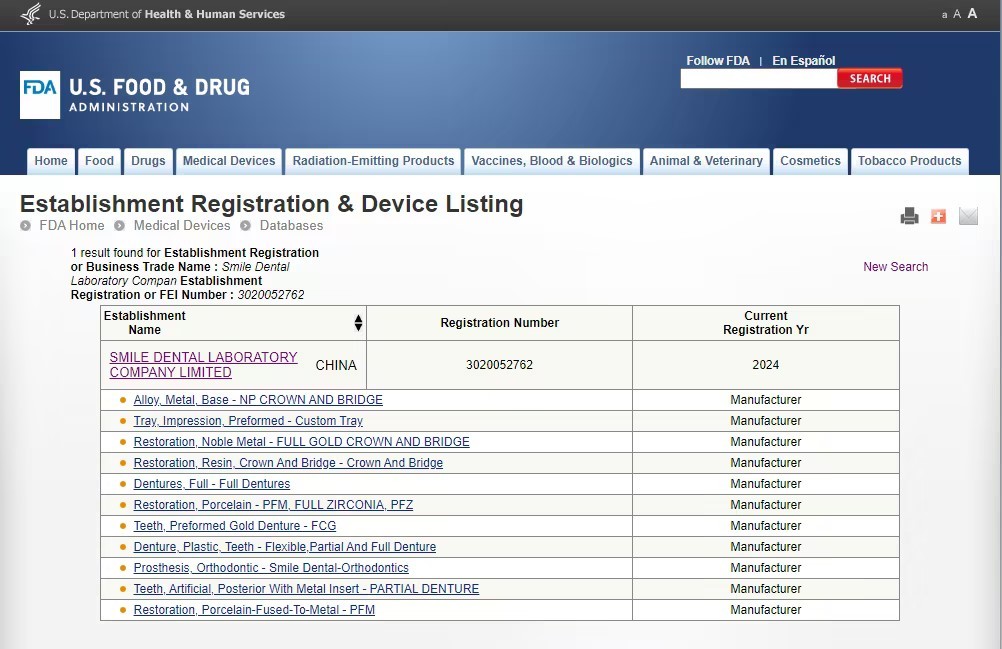Open Denture, Plastic, Teeth Flexible link
This screenshot has height=649, width=1002.
pyautogui.click(x=284, y=547)
